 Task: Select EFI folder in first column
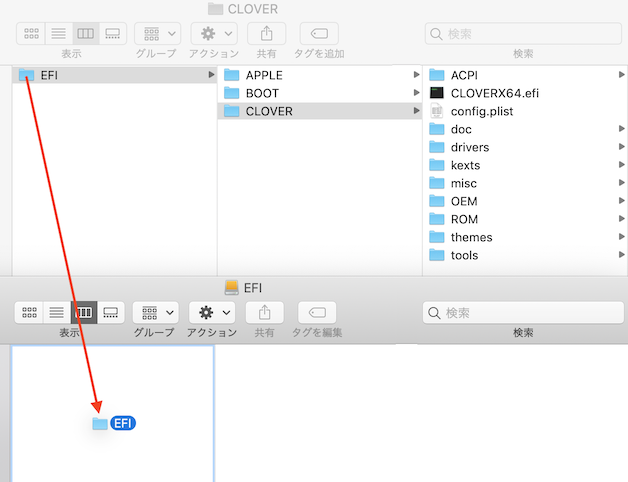(x=115, y=75)
